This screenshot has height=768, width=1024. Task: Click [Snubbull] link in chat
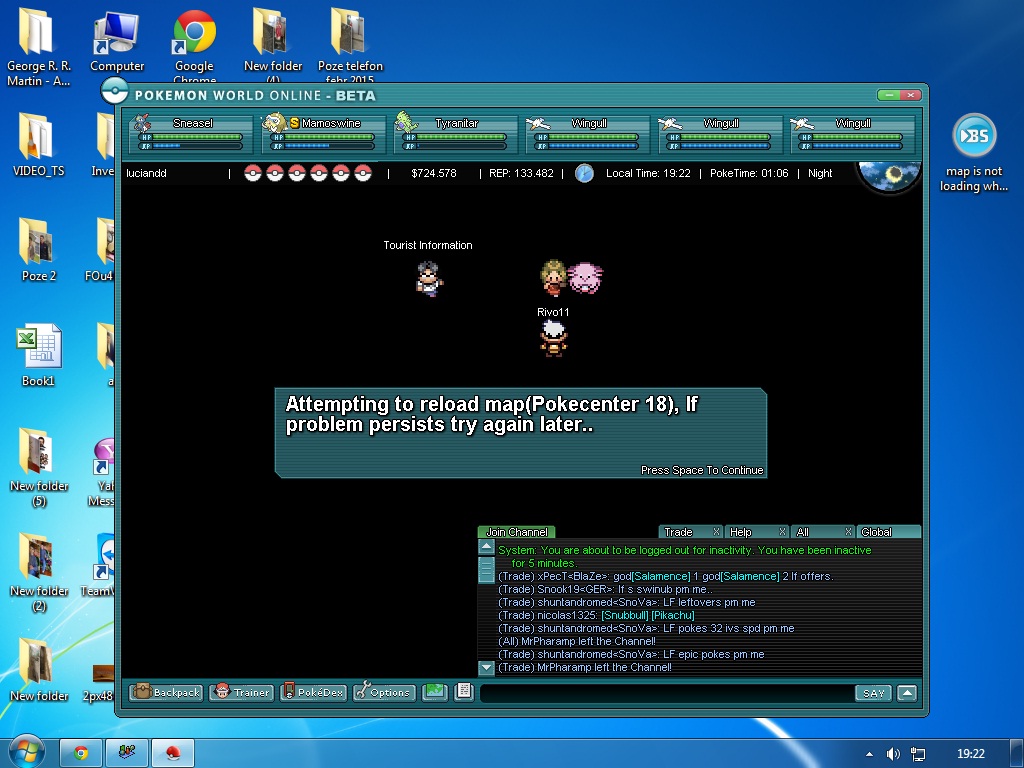click(x=624, y=615)
